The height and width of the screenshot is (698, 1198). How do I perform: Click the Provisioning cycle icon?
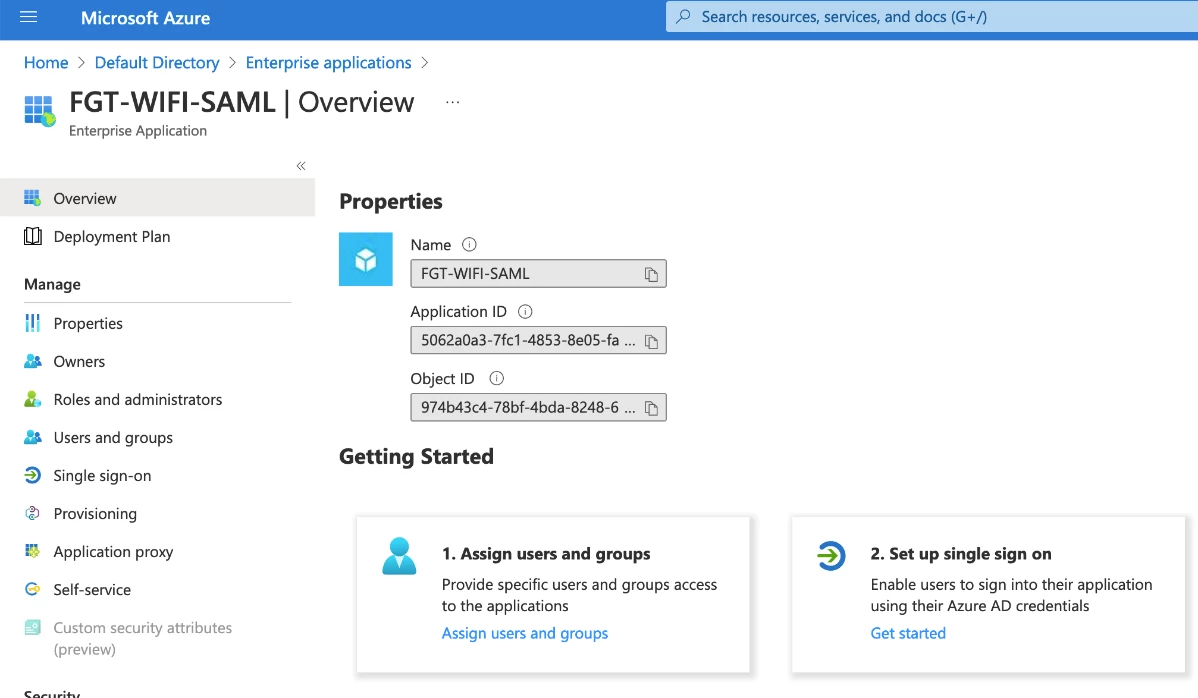click(x=32, y=513)
